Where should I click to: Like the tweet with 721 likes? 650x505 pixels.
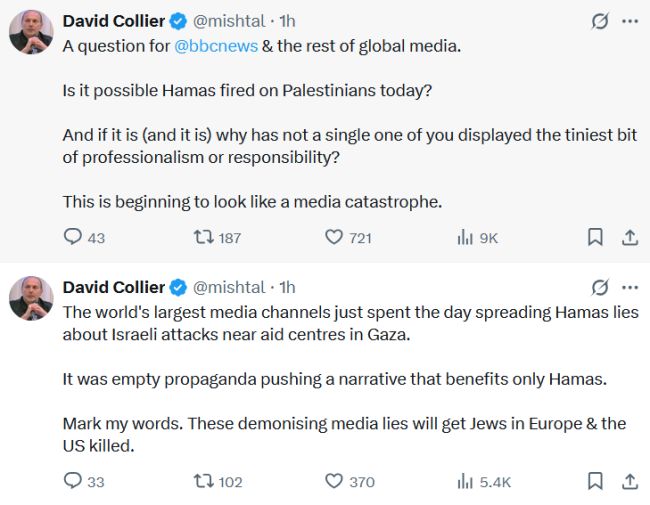[335, 237]
